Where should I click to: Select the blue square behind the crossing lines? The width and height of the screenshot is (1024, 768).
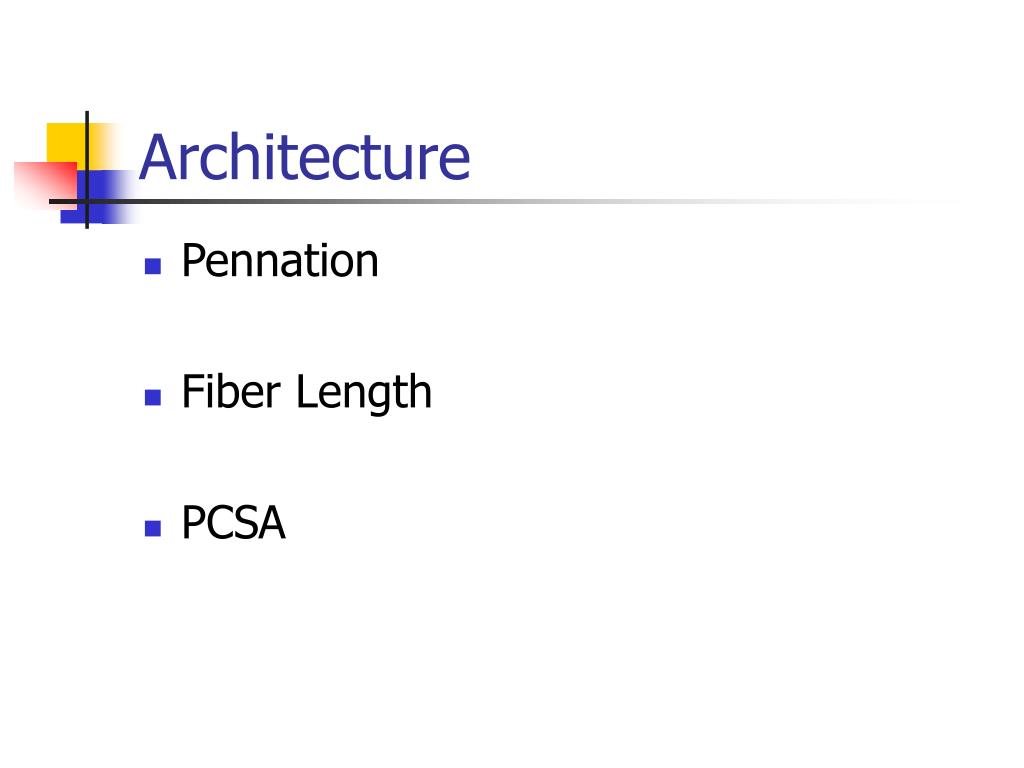(98, 197)
